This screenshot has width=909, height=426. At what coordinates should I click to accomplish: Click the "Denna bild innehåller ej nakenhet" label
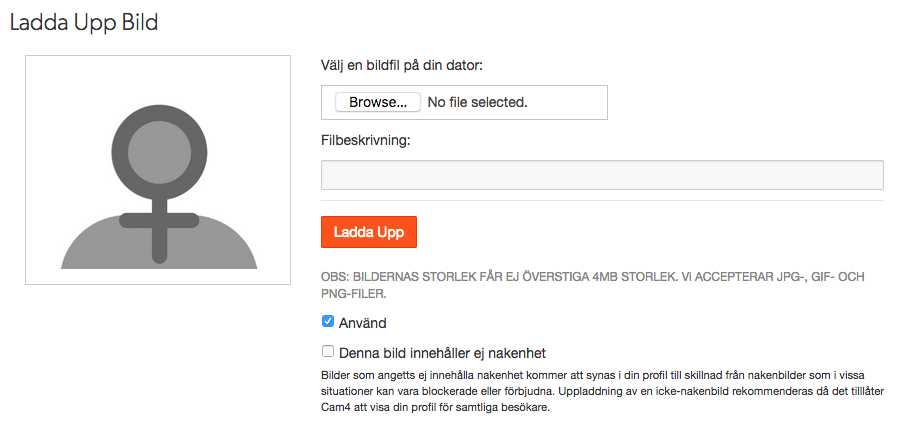point(442,352)
